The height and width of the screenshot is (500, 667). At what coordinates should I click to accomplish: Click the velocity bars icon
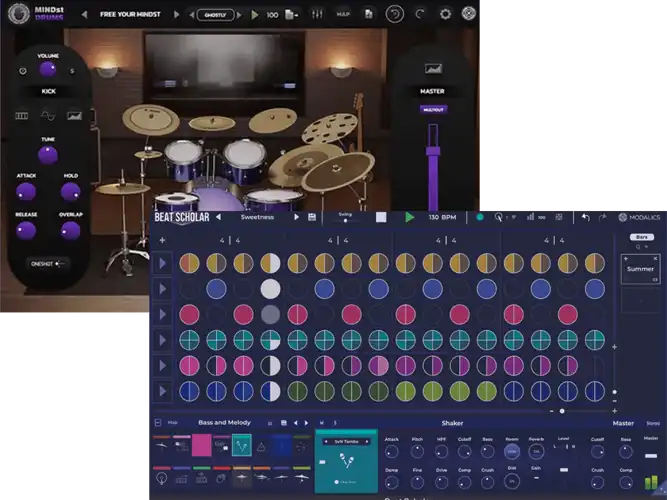(530, 217)
